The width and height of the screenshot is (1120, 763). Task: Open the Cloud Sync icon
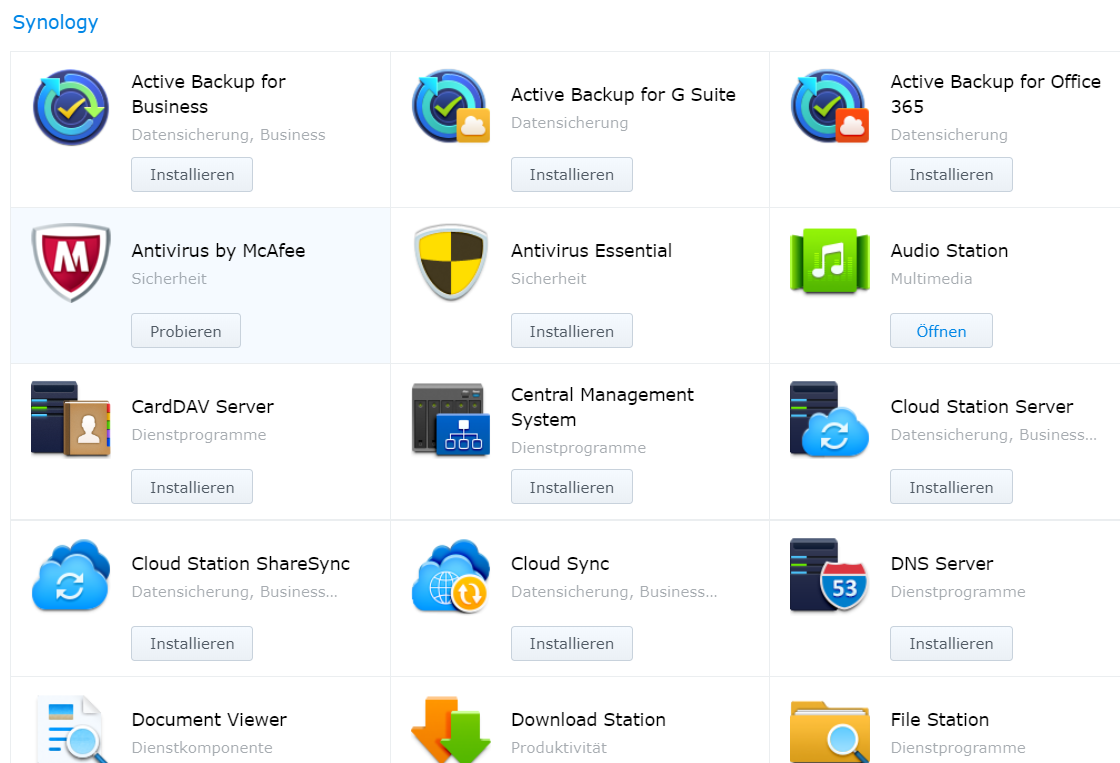451,576
